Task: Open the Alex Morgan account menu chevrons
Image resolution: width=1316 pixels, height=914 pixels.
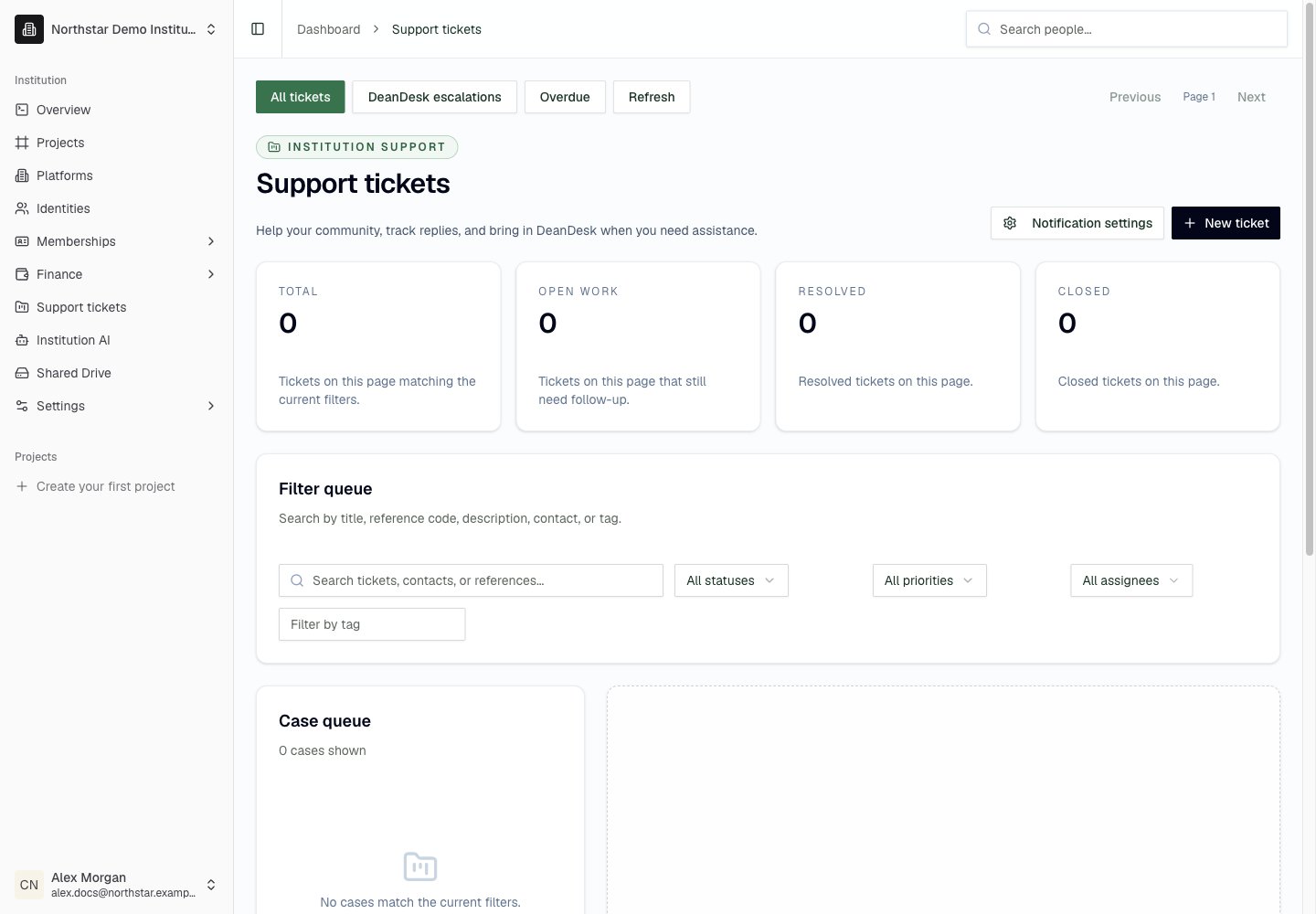Action: [x=211, y=885]
